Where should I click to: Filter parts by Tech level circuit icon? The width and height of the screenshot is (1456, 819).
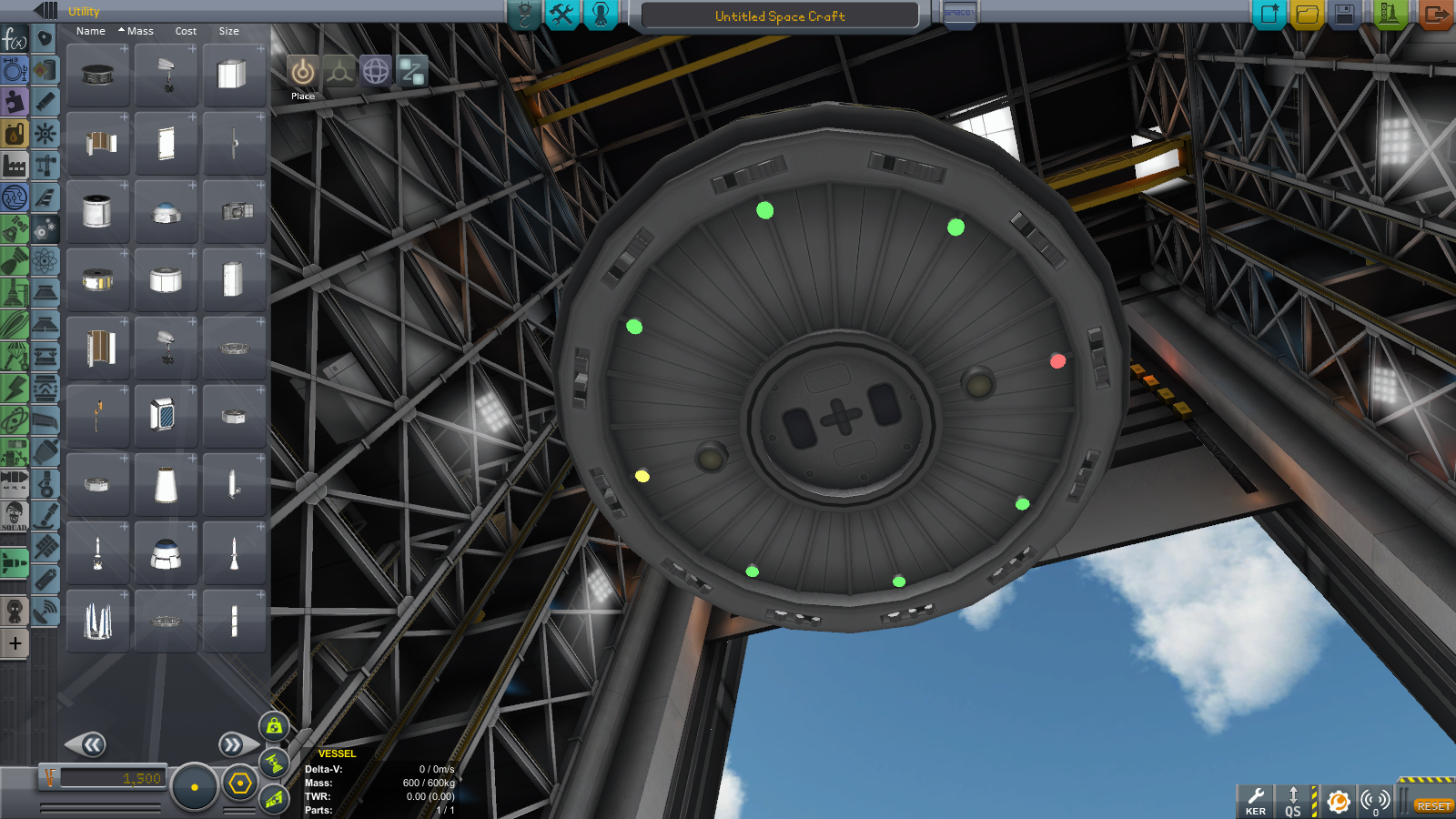[15, 197]
